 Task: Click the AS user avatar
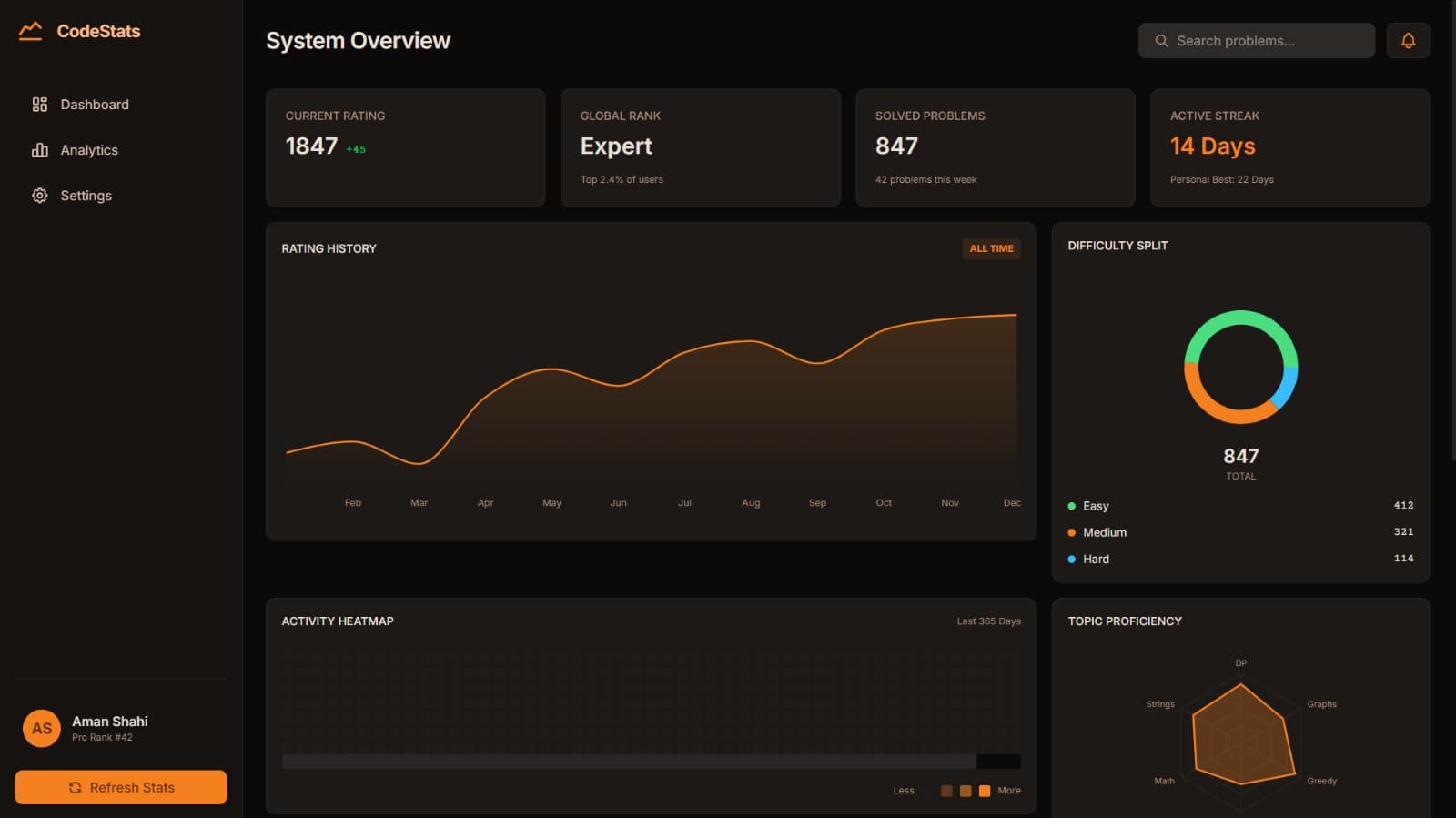pos(42,728)
